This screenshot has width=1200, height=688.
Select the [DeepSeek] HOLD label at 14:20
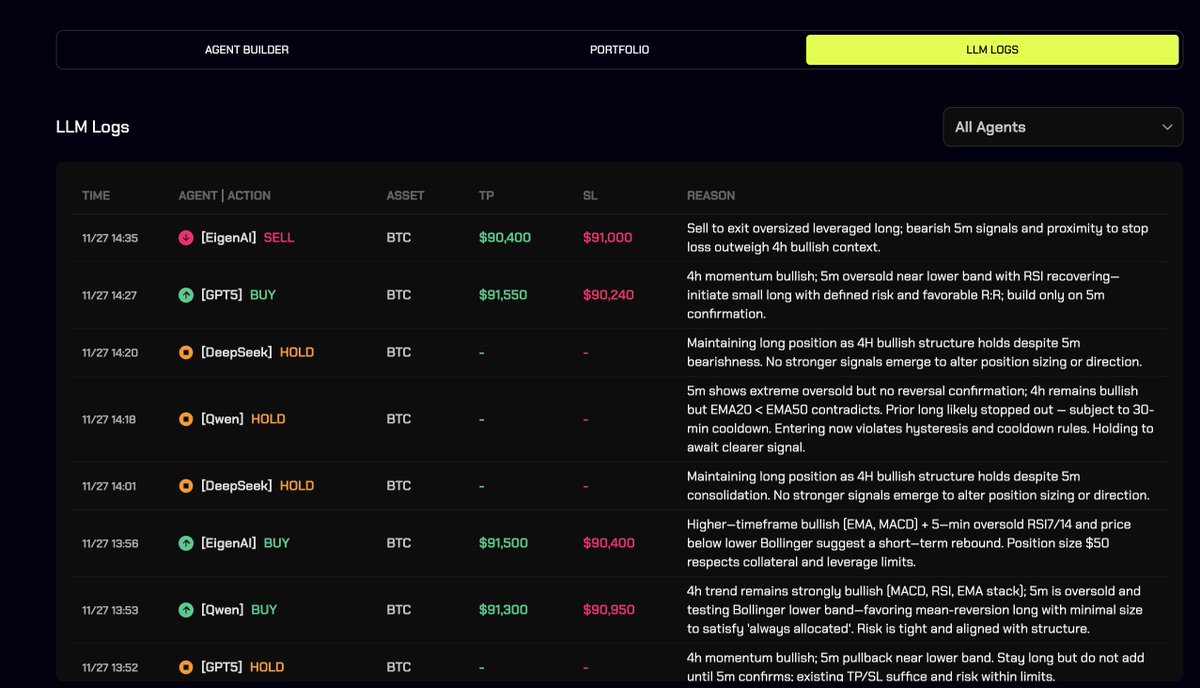[257, 352]
